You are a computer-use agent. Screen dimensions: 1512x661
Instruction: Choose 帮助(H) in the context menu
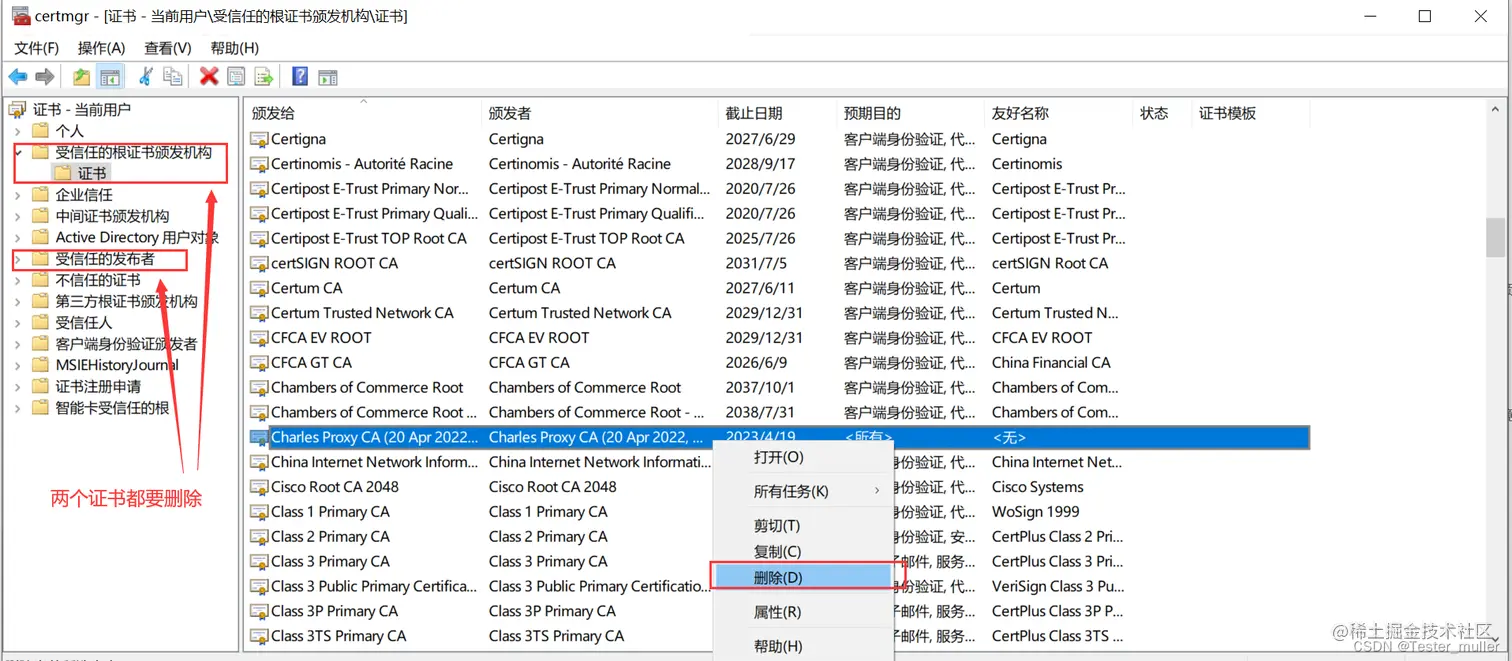click(802, 646)
